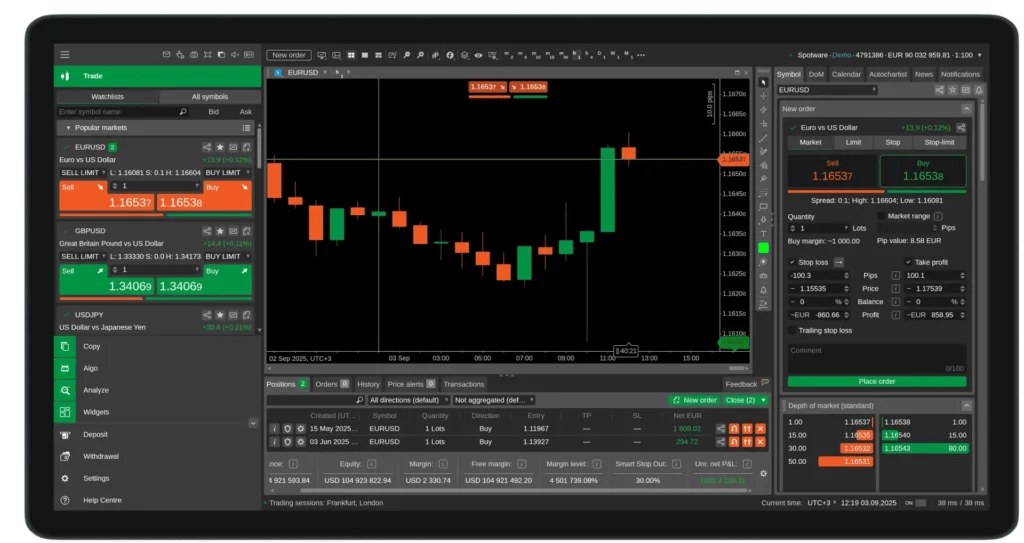Open EURUSD BUY LIMIT dropdown in watchlist

click(227, 173)
